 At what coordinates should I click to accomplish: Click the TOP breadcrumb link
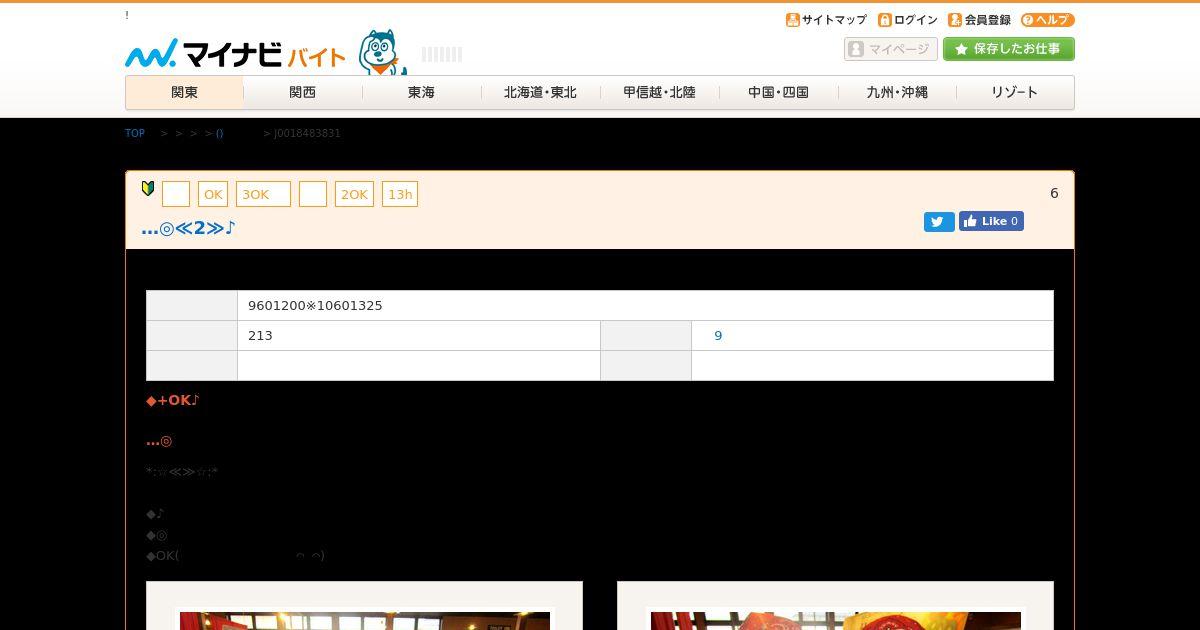pyautogui.click(x=135, y=133)
